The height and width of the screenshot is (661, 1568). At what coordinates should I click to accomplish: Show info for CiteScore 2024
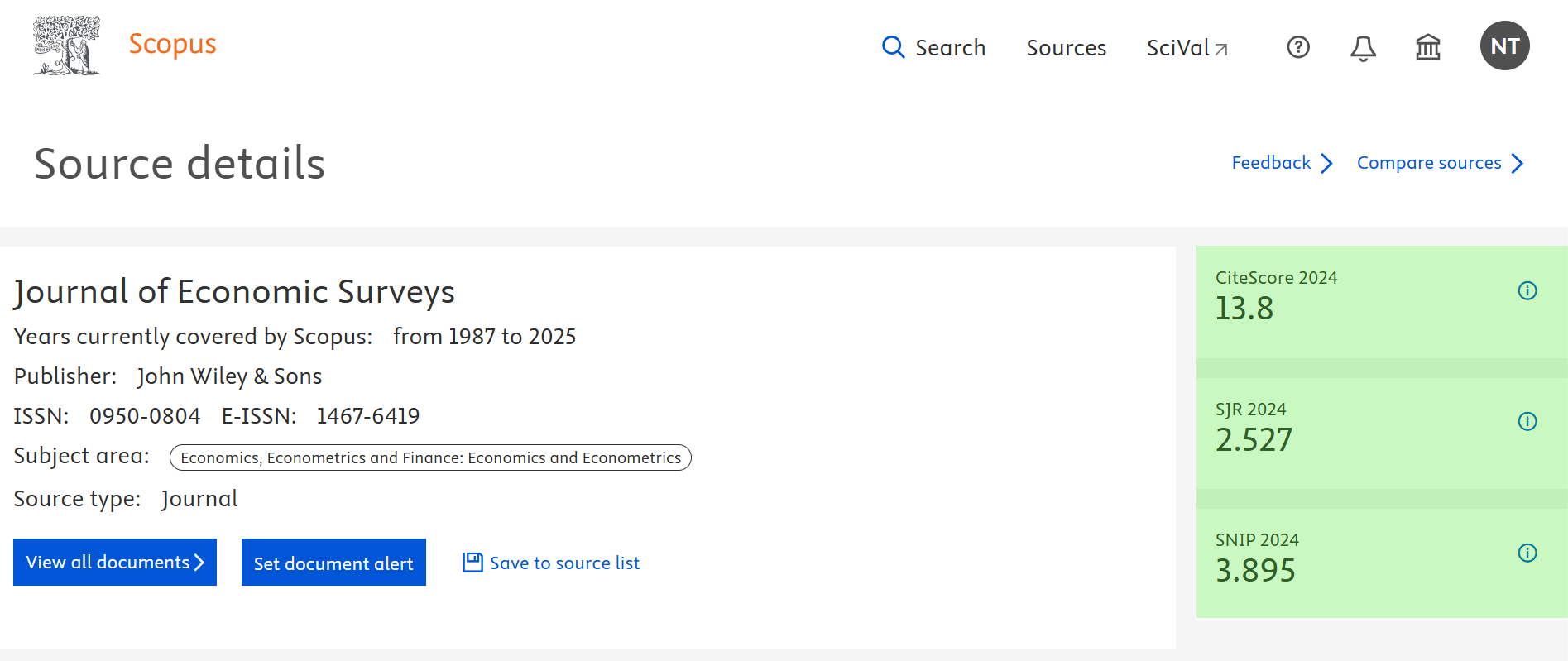1527,290
